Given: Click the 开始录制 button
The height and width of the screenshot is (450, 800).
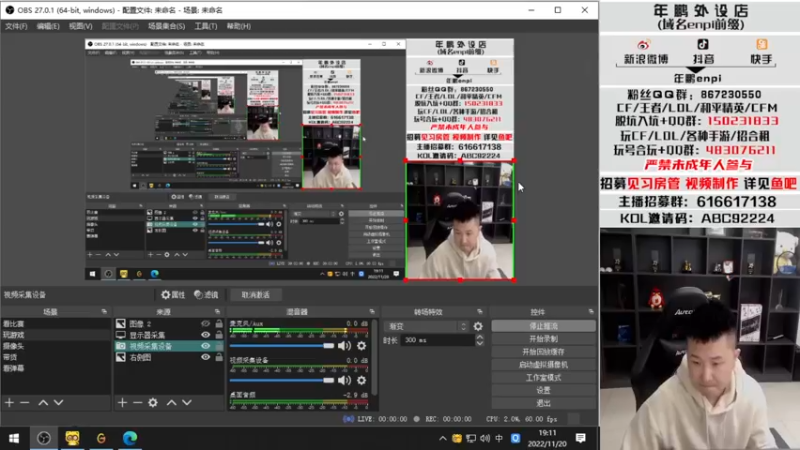Looking at the screenshot, I should (x=543, y=339).
